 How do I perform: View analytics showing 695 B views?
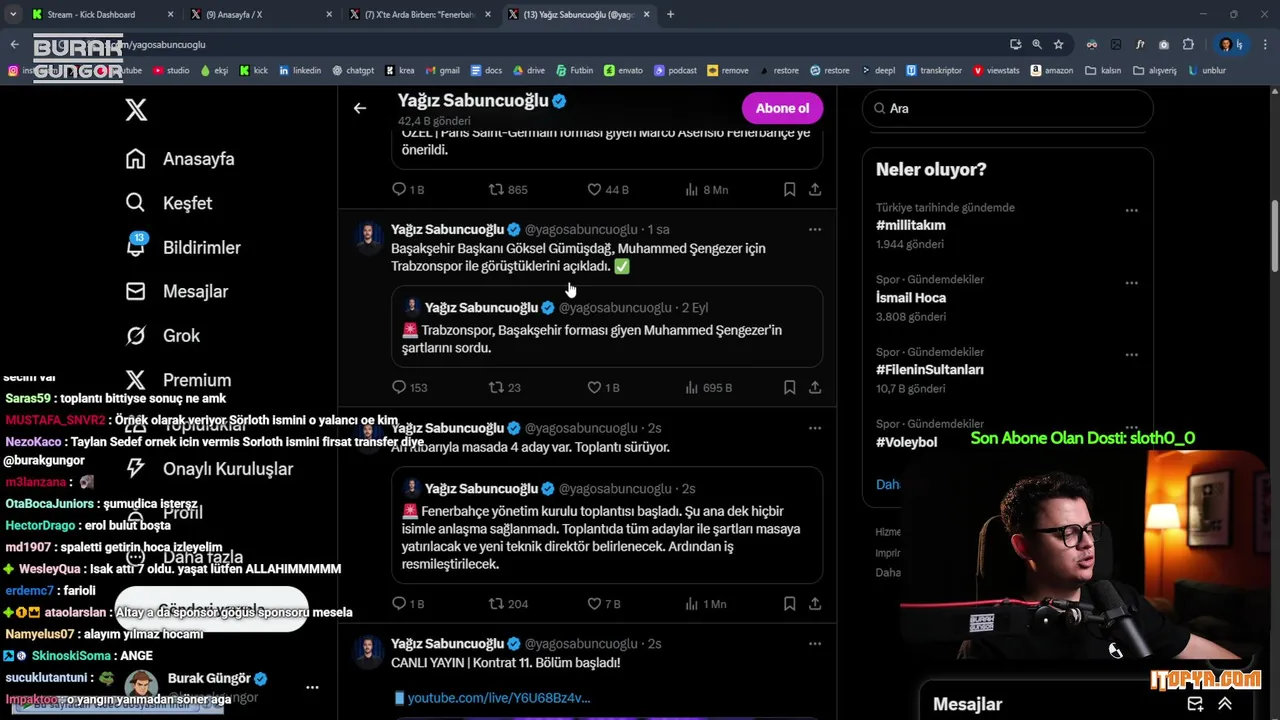[708, 387]
